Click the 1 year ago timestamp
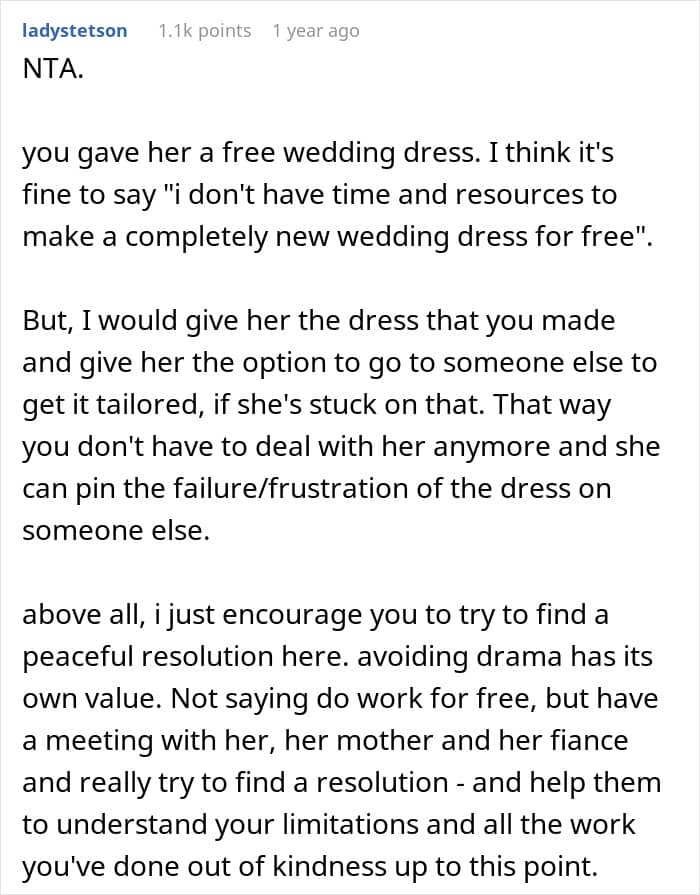The width and height of the screenshot is (700, 895). click(316, 31)
